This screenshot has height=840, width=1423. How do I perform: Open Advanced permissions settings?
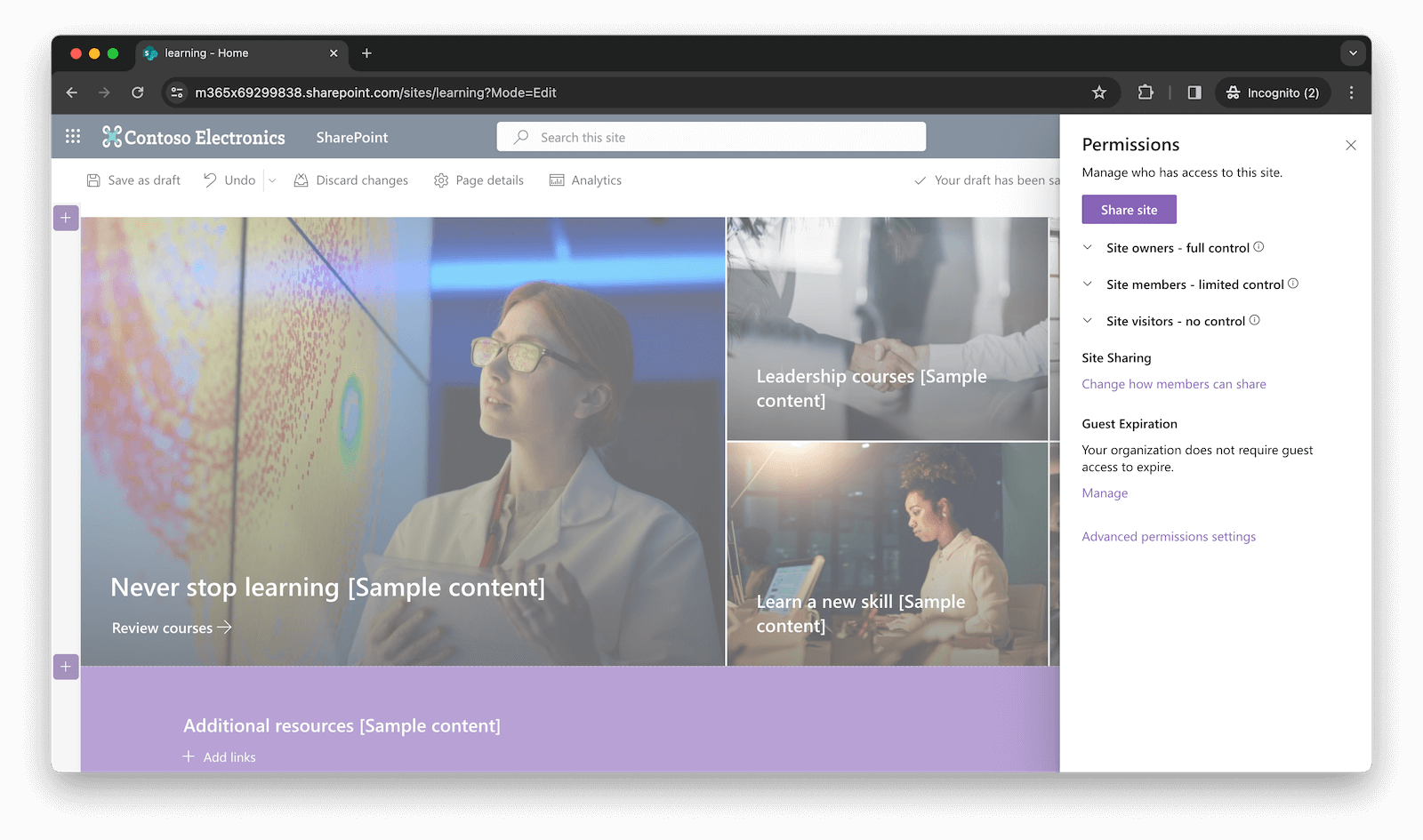[x=1169, y=536]
